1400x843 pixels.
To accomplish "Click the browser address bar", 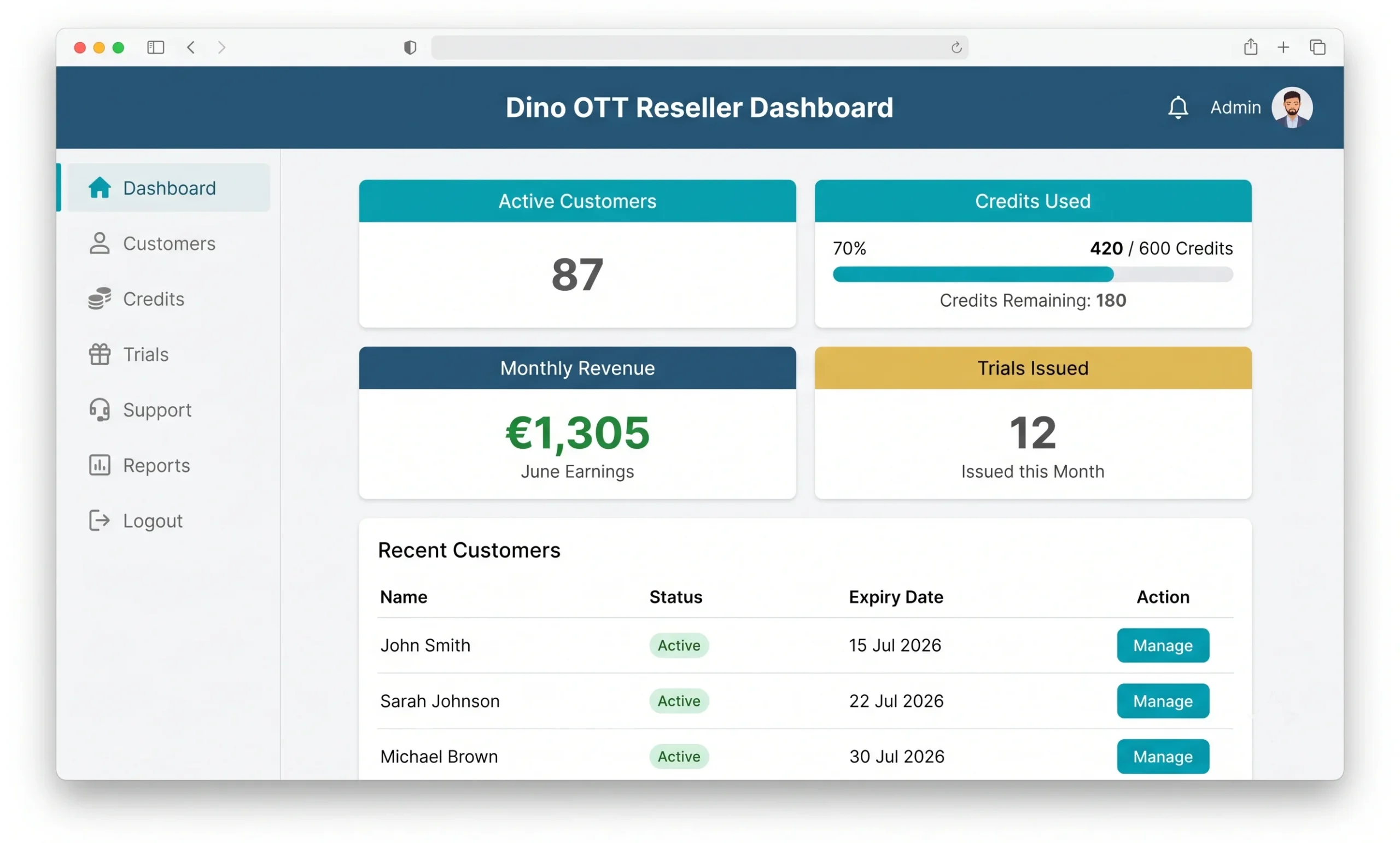I will click(x=699, y=47).
